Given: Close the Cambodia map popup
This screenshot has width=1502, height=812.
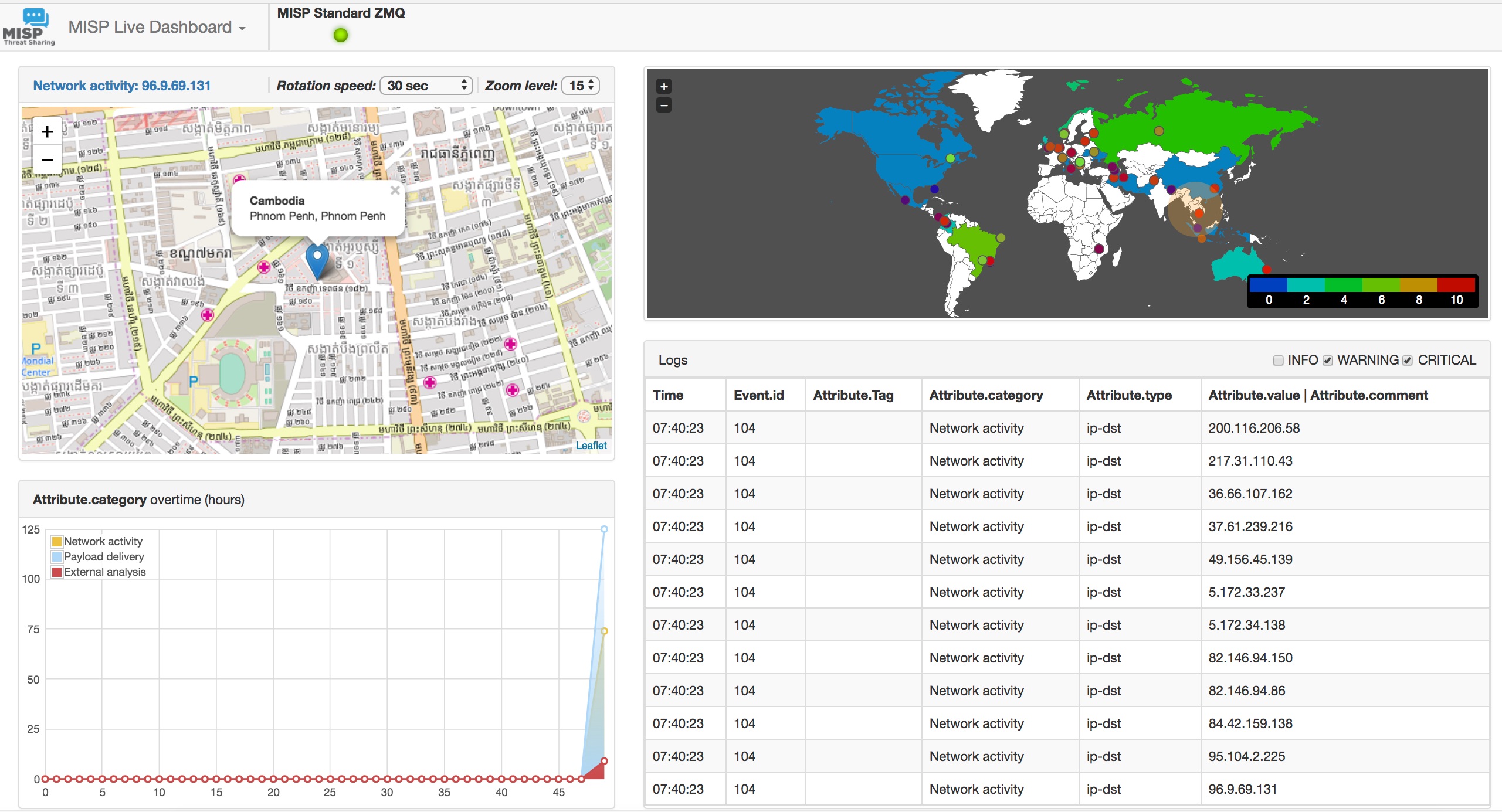Looking at the screenshot, I should click(395, 191).
